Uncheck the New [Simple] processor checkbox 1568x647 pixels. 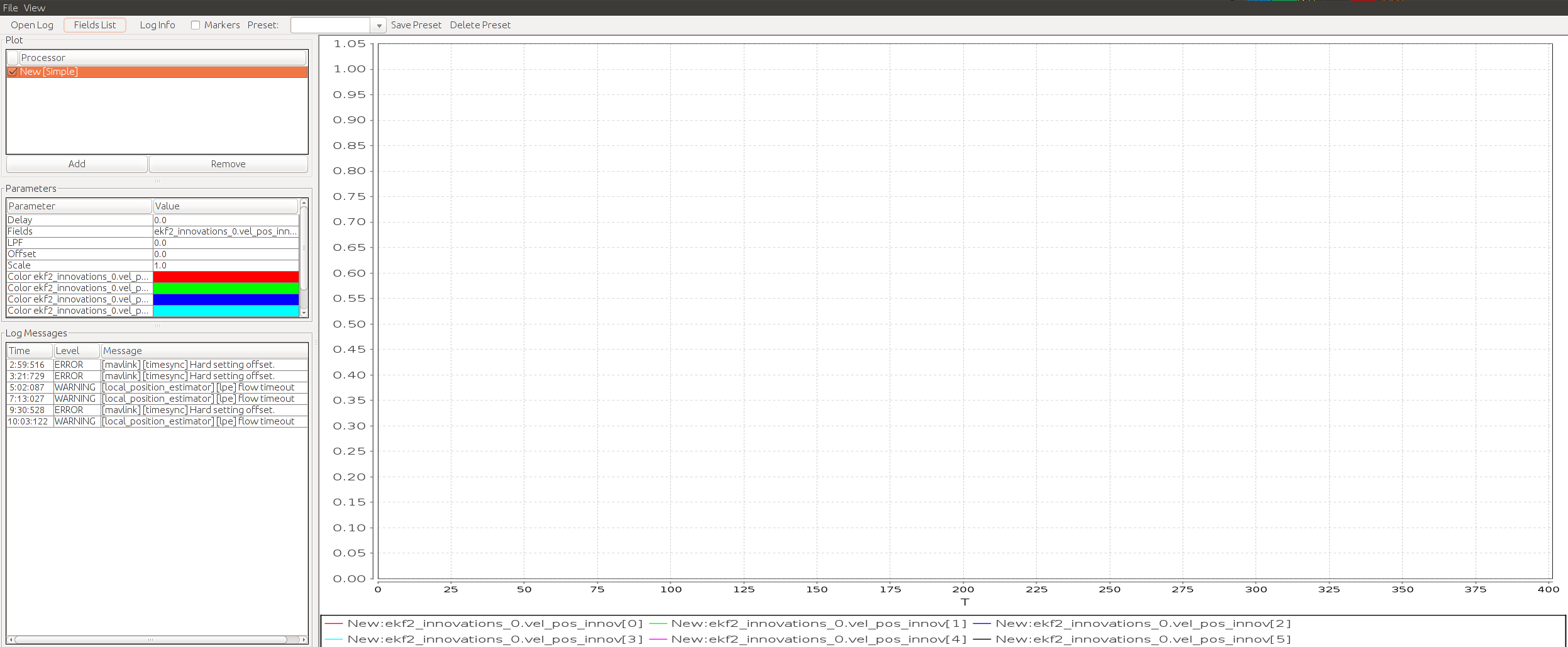pos(13,72)
